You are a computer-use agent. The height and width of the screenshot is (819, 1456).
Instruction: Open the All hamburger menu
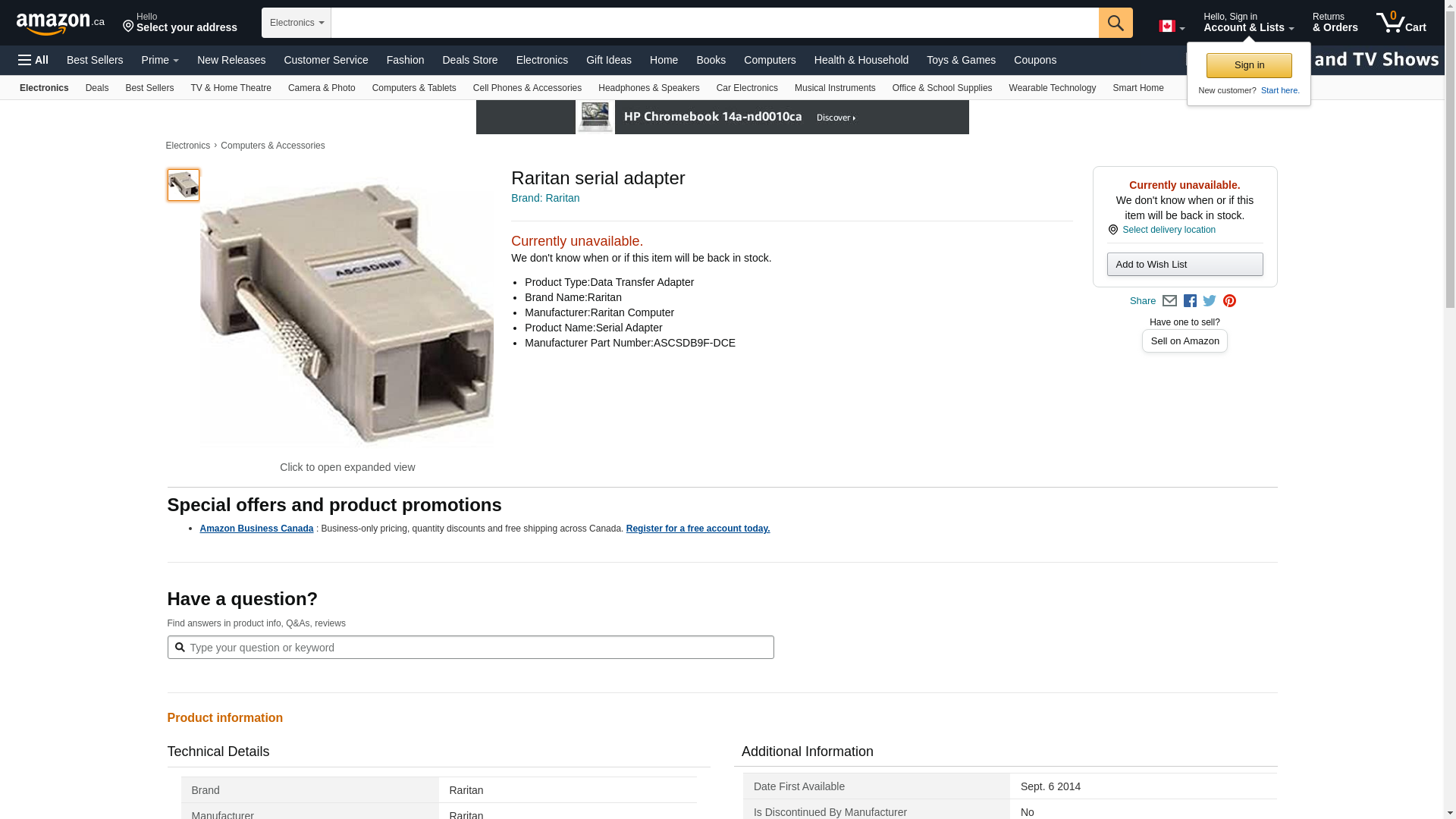click(x=33, y=60)
